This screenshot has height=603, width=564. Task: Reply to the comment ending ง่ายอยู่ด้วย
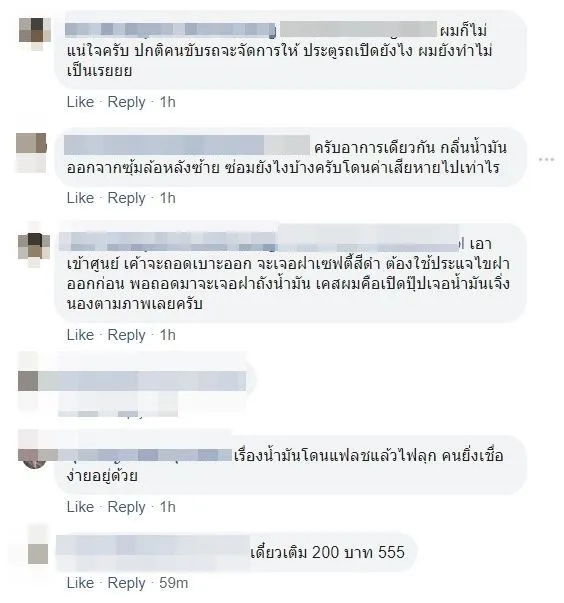click(126, 507)
